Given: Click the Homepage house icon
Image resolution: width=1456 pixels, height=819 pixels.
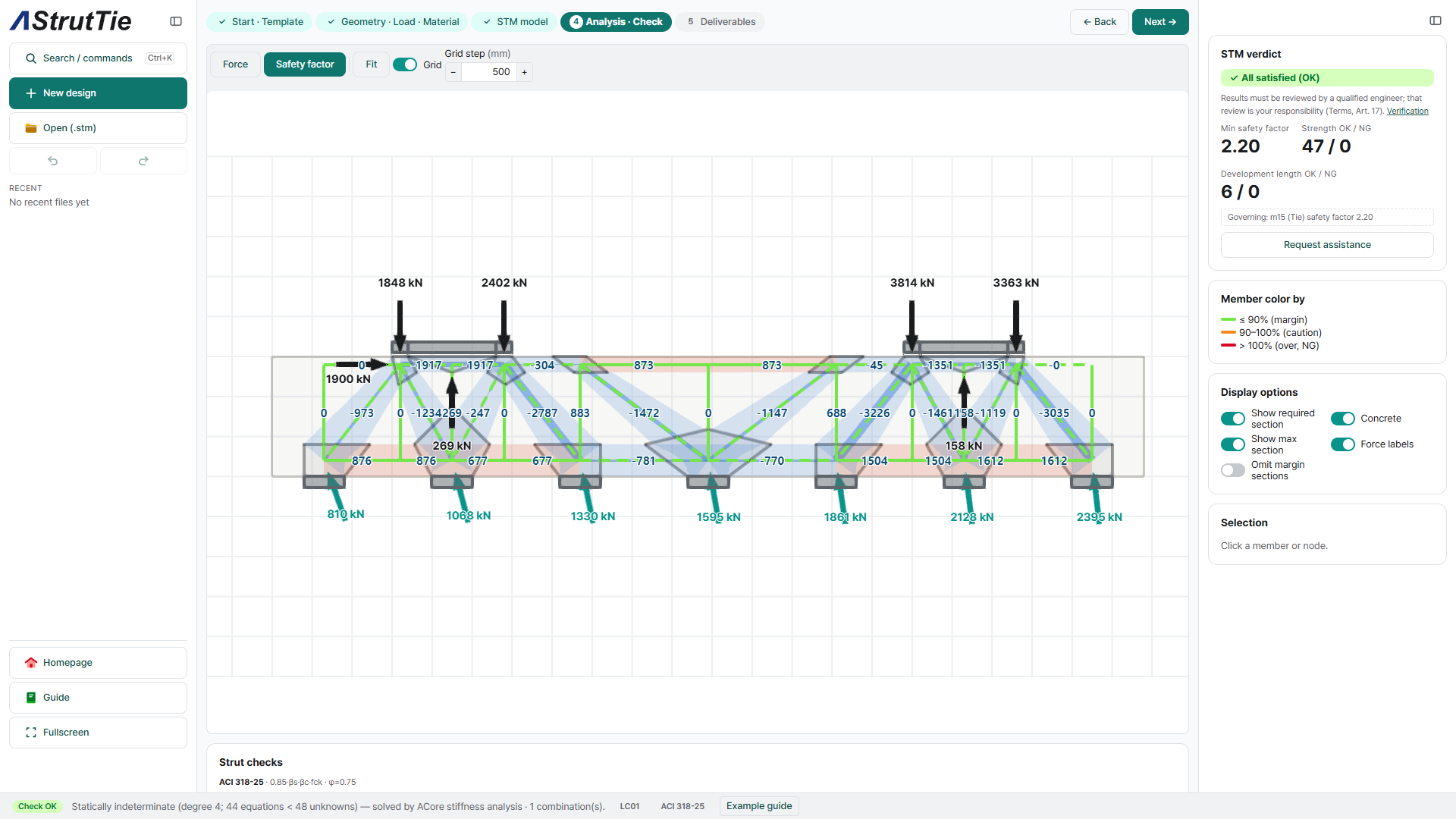Looking at the screenshot, I should [x=31, y=663].
